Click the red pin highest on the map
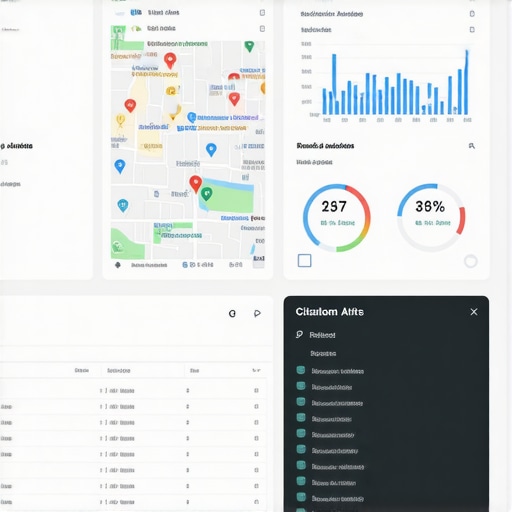This screenshot has height=512, width=512. click(170, 61)
